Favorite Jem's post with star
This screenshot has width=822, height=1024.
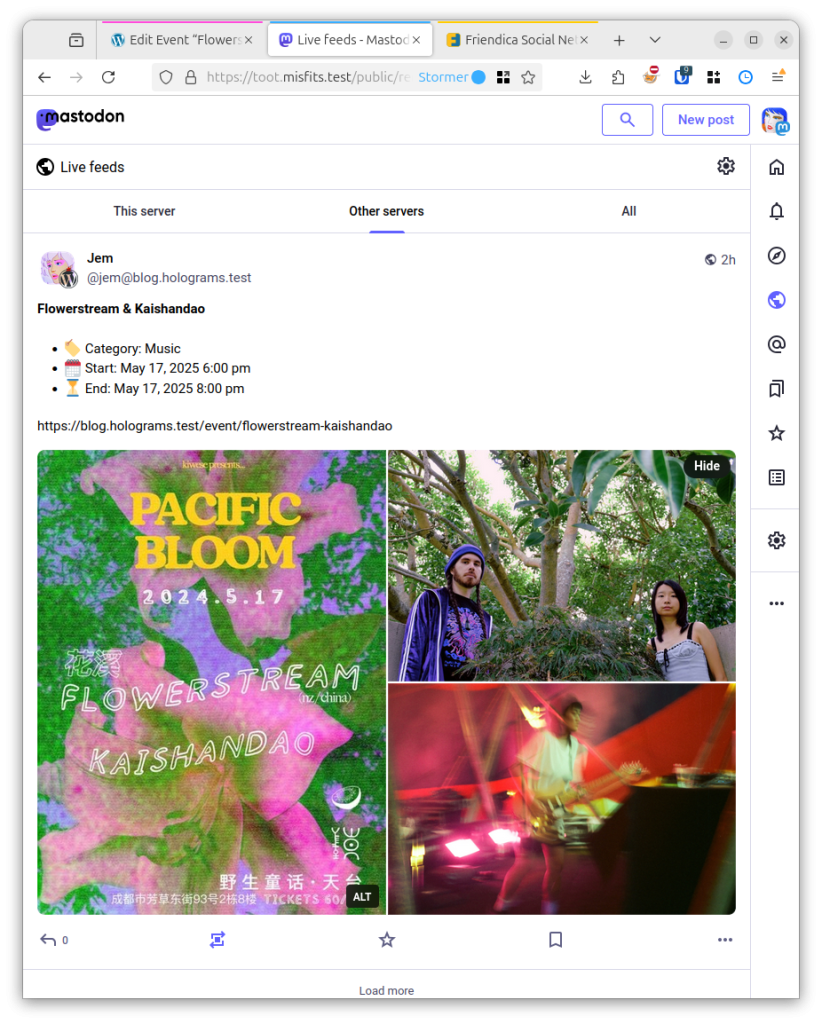(x=387, y=940)
